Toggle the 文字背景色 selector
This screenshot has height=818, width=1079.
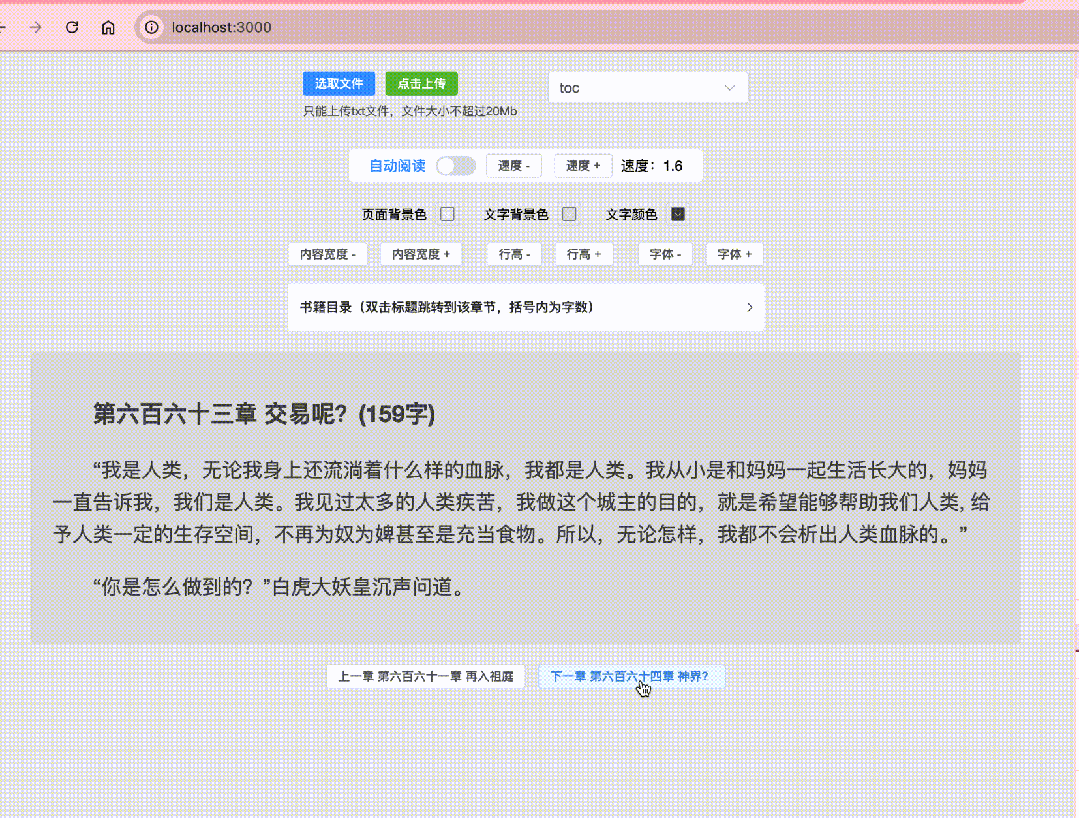pos(569,213)
